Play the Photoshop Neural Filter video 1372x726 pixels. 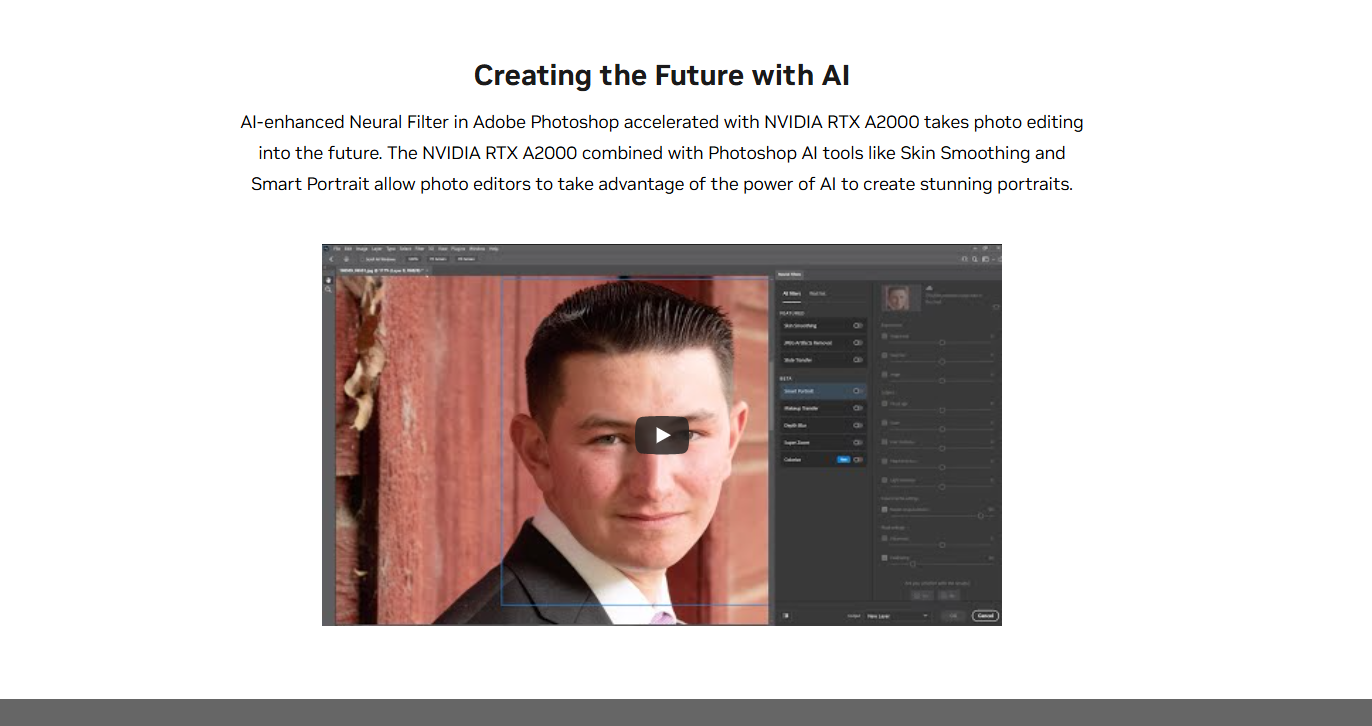(662, 435)
